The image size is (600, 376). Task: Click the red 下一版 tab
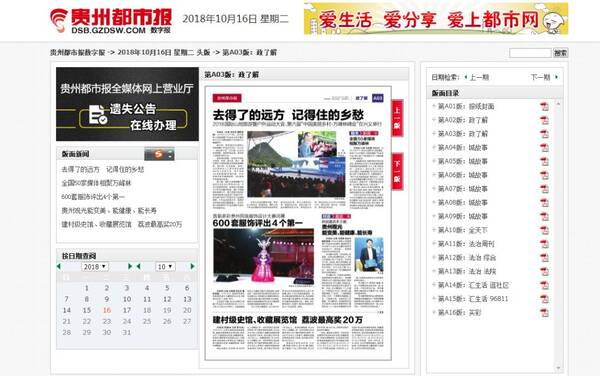(397, 171)
